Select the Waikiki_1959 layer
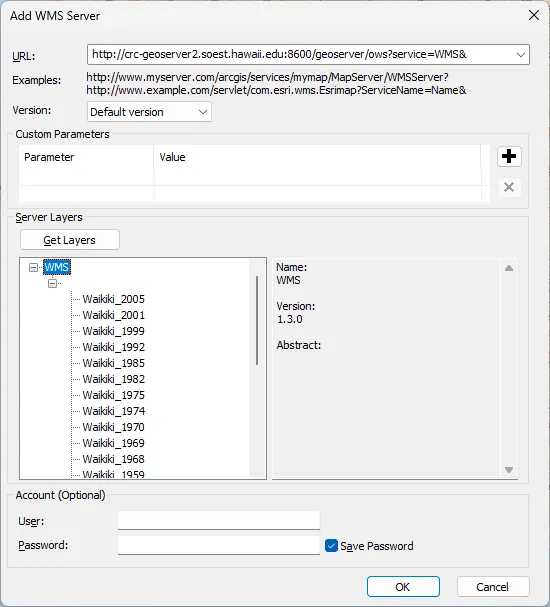 [113, 474]
